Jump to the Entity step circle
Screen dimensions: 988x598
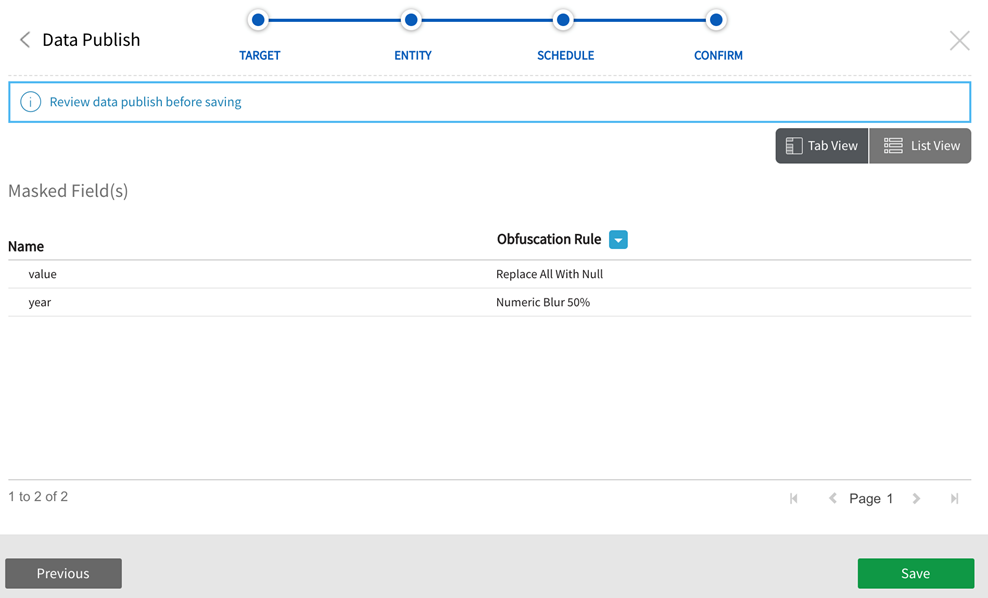411,20
